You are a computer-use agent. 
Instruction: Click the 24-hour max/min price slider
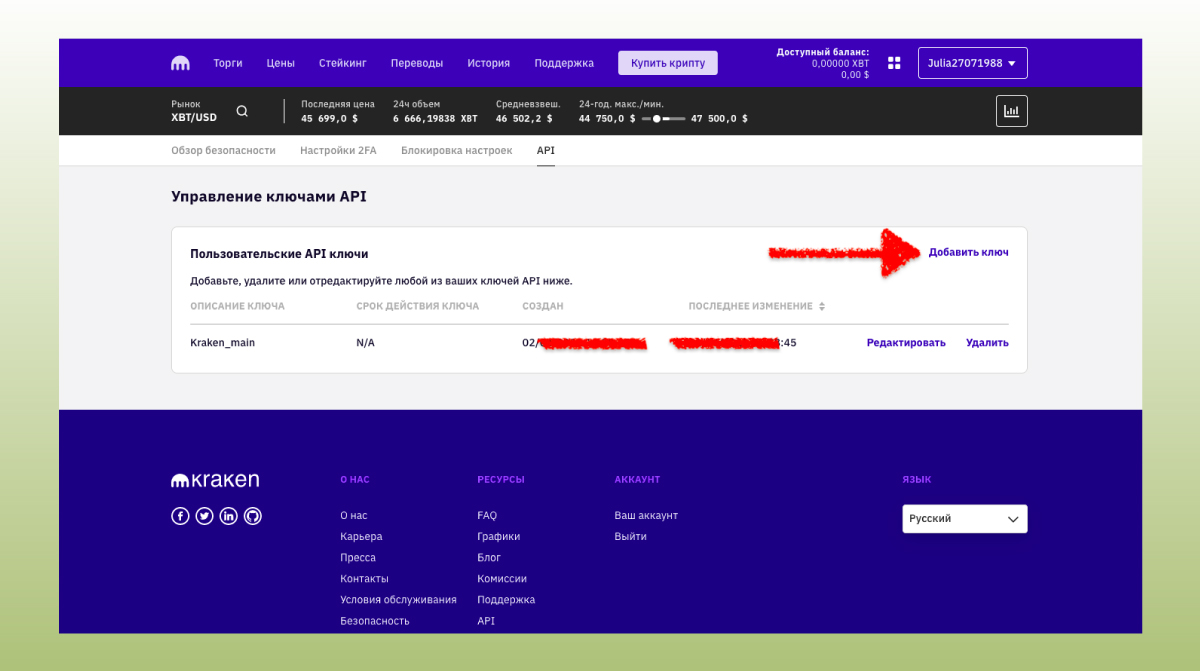pyautogui.click(x=655, y=117)
